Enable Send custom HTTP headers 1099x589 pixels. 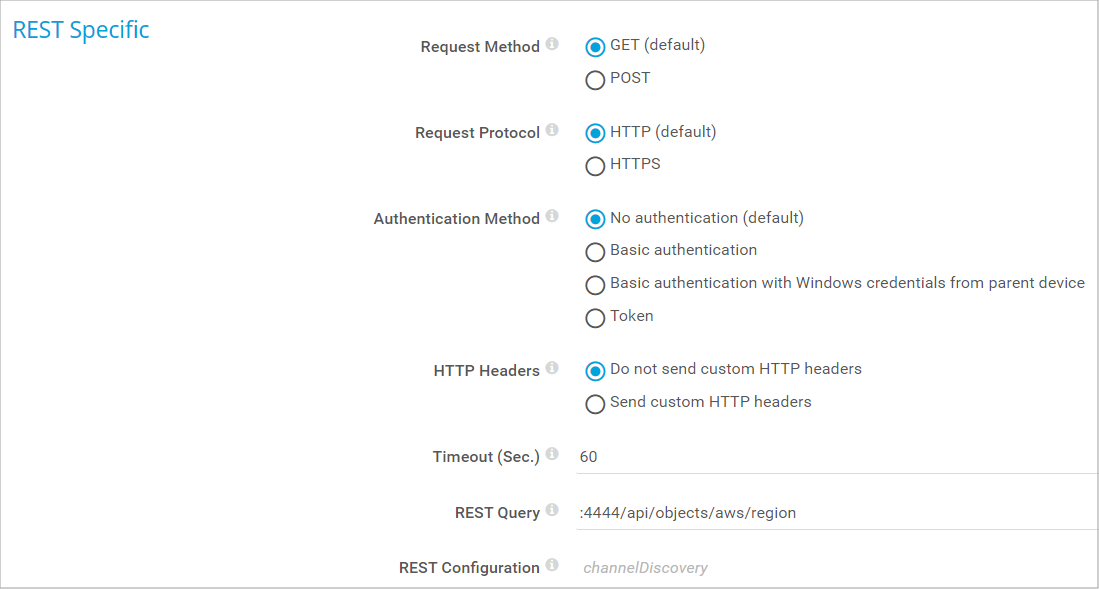point(595,404)
